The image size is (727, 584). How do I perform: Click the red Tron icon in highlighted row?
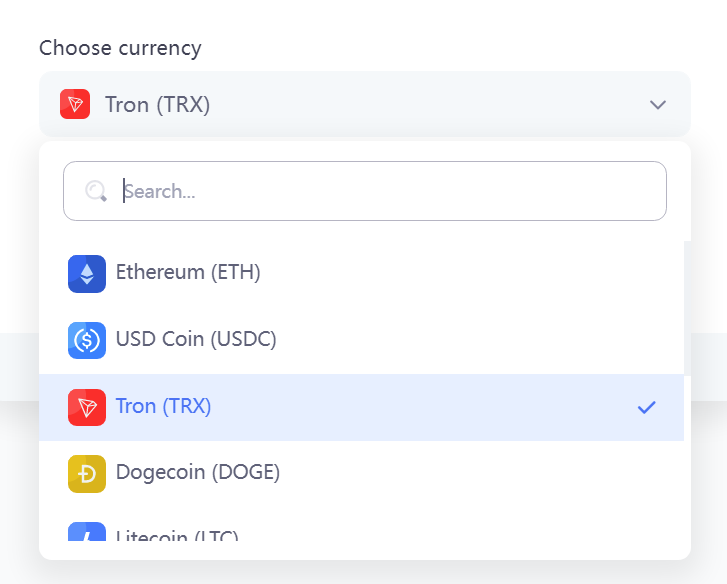tap(87, 407)
